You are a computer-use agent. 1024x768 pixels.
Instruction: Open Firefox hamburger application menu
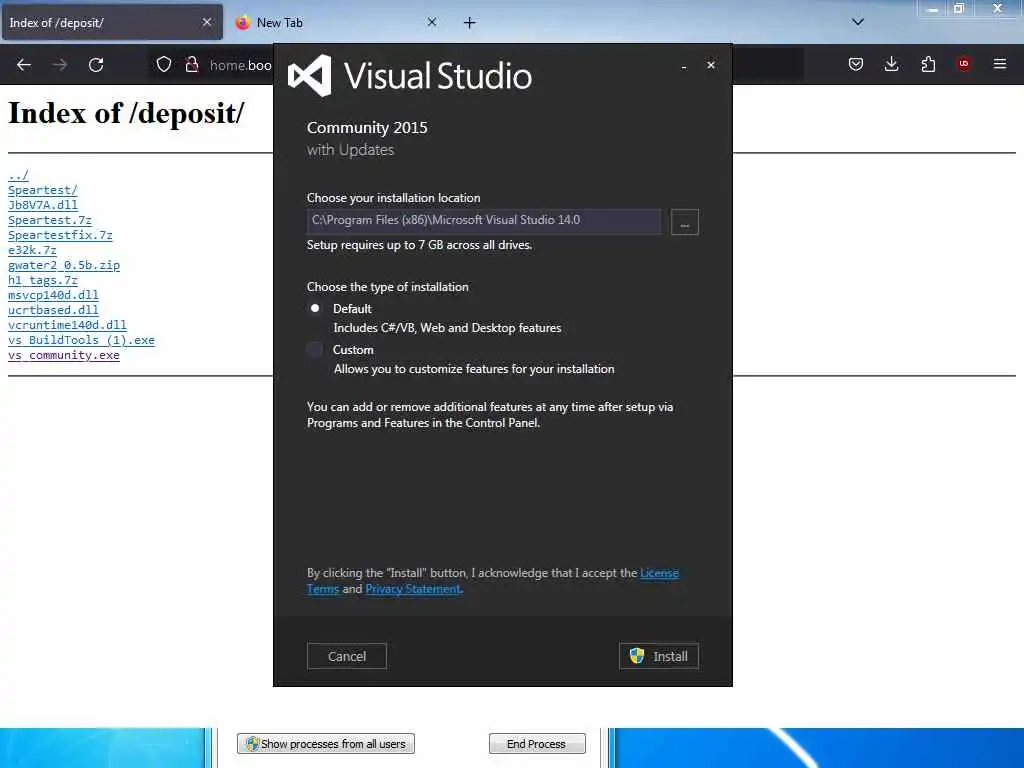point(1000,64)
